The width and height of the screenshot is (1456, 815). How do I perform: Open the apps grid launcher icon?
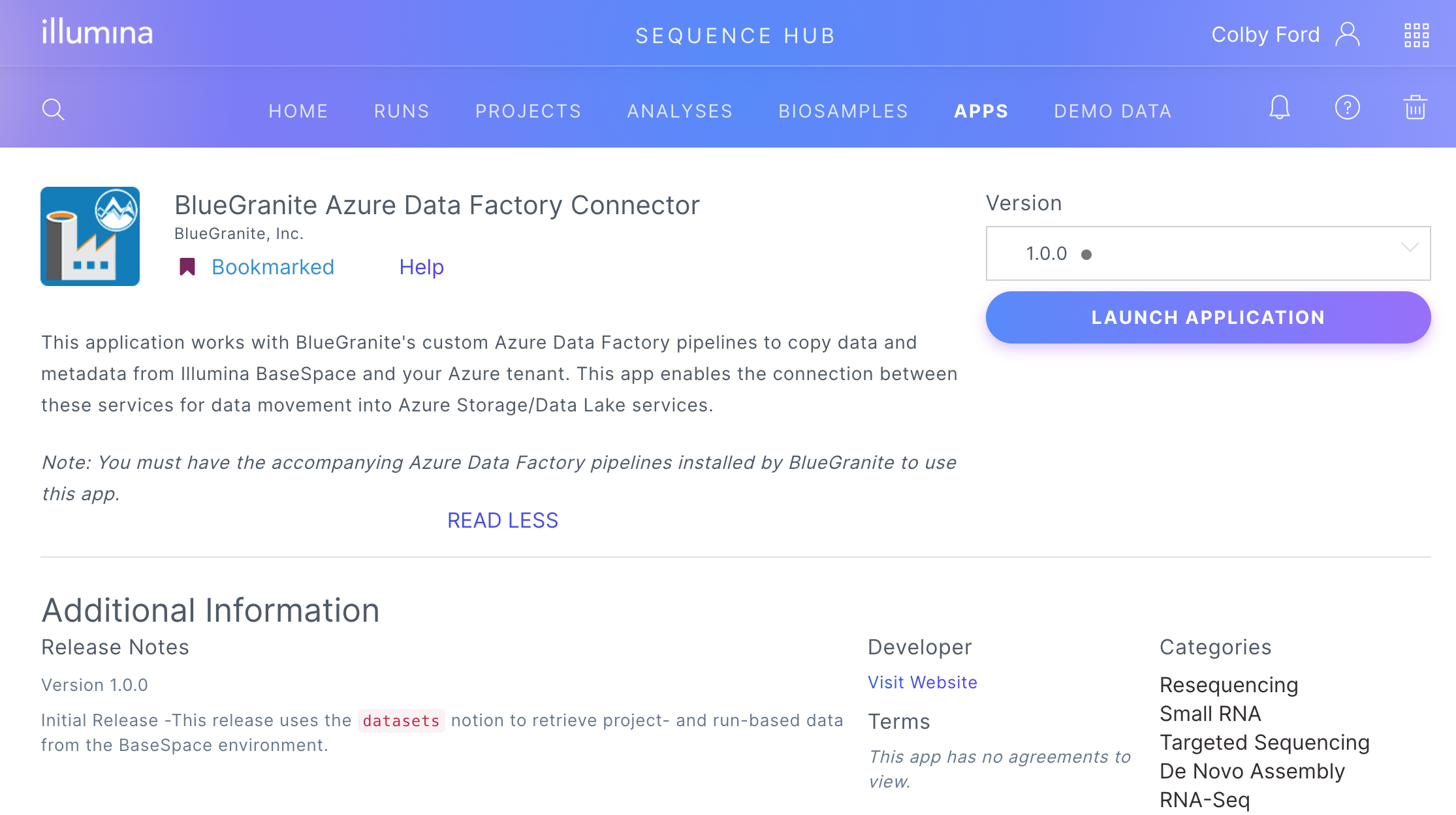(1417, 35)
